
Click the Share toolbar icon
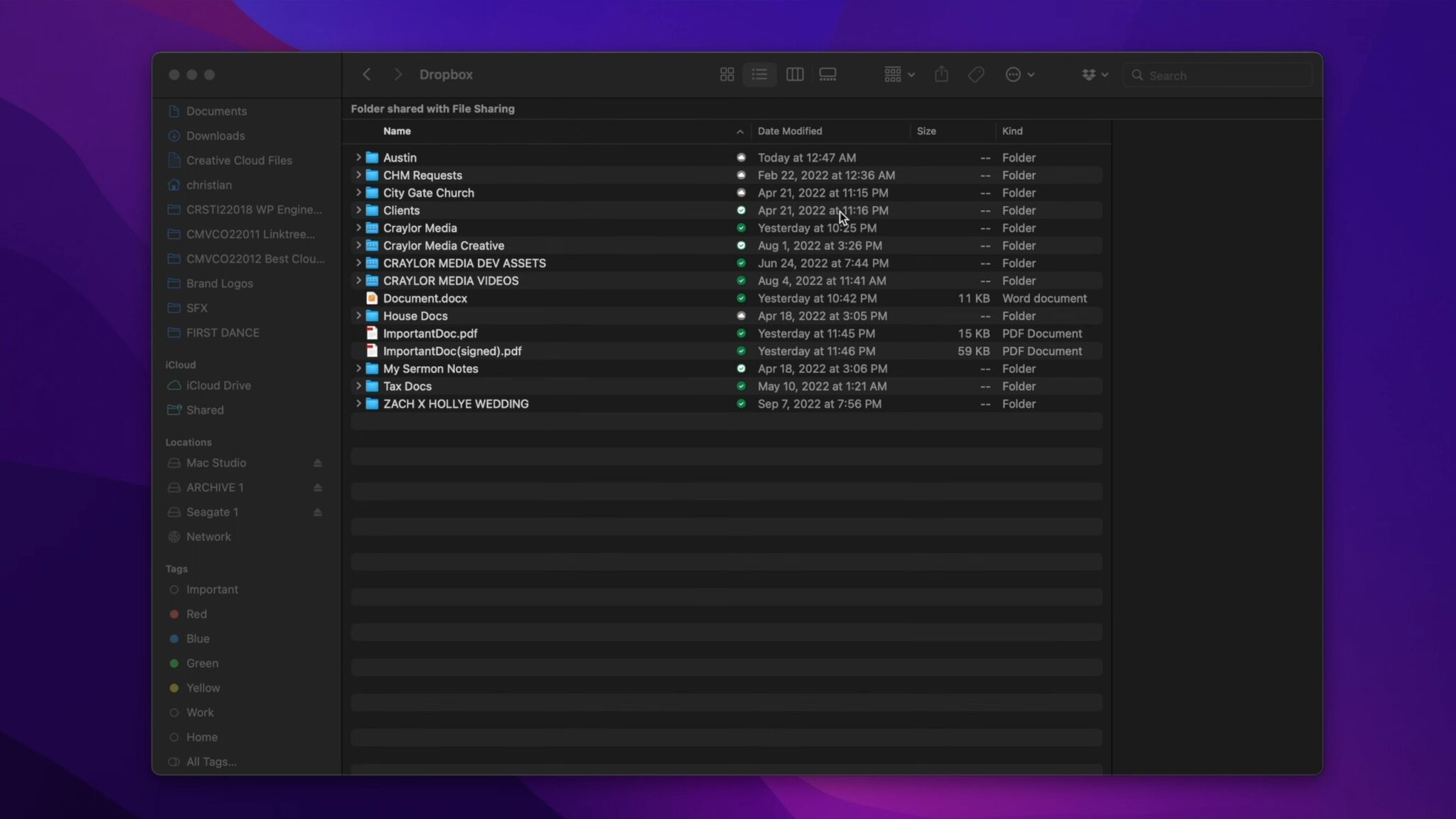pos(941,75)
